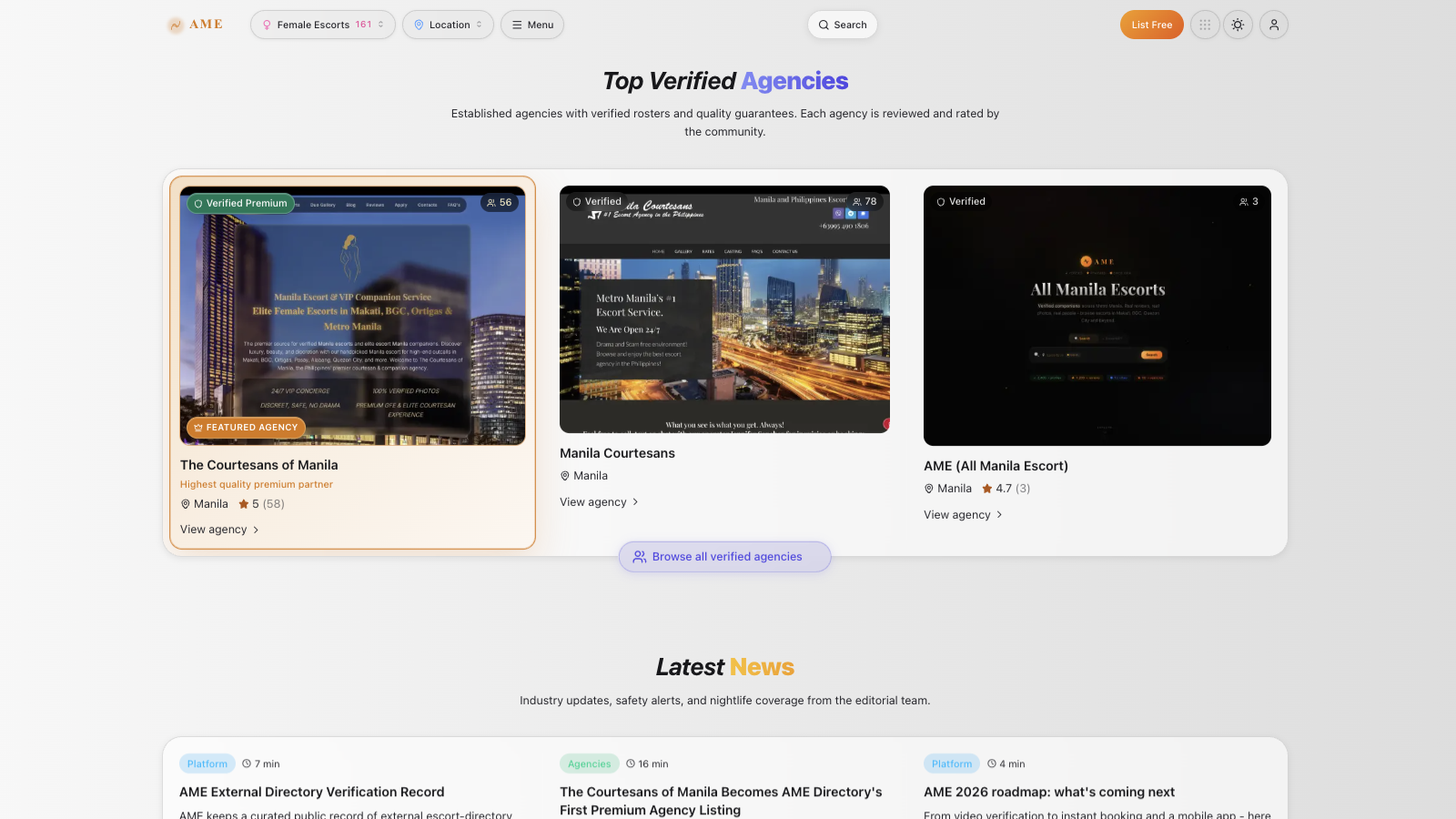1456x819 pixels.
Task: Click 'Highest quality premium partner' text
Action: point(257,485)
